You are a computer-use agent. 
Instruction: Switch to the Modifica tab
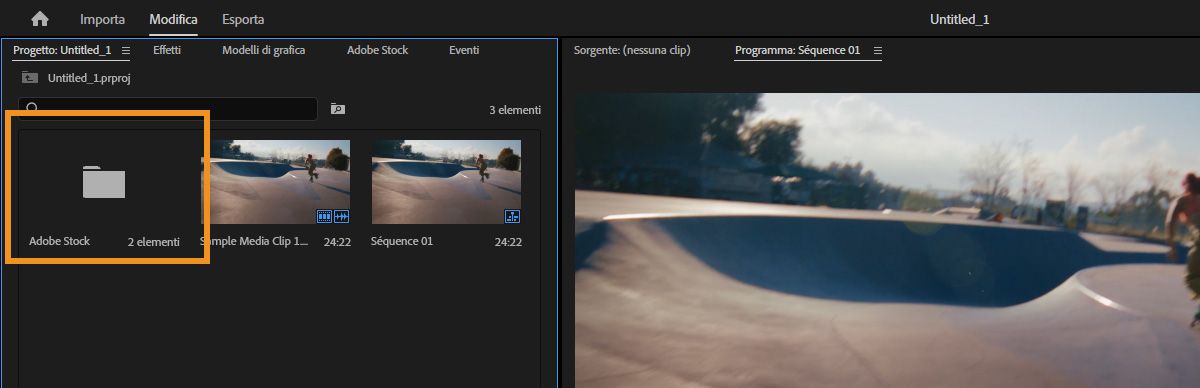(173, 19)
